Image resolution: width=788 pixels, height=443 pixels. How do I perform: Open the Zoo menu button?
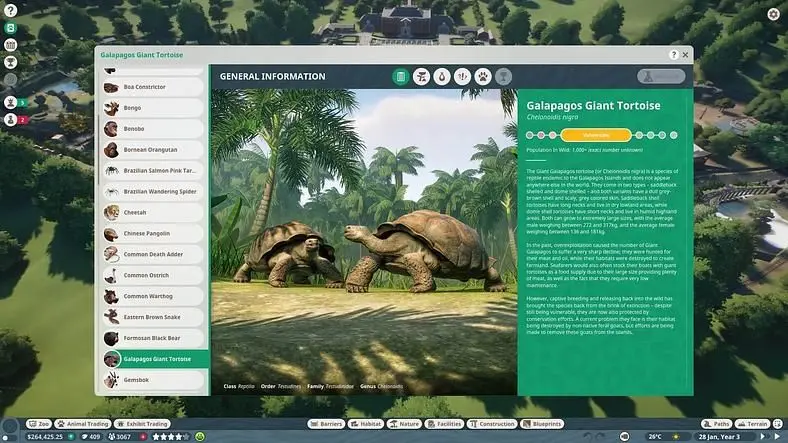click(39, 424)
